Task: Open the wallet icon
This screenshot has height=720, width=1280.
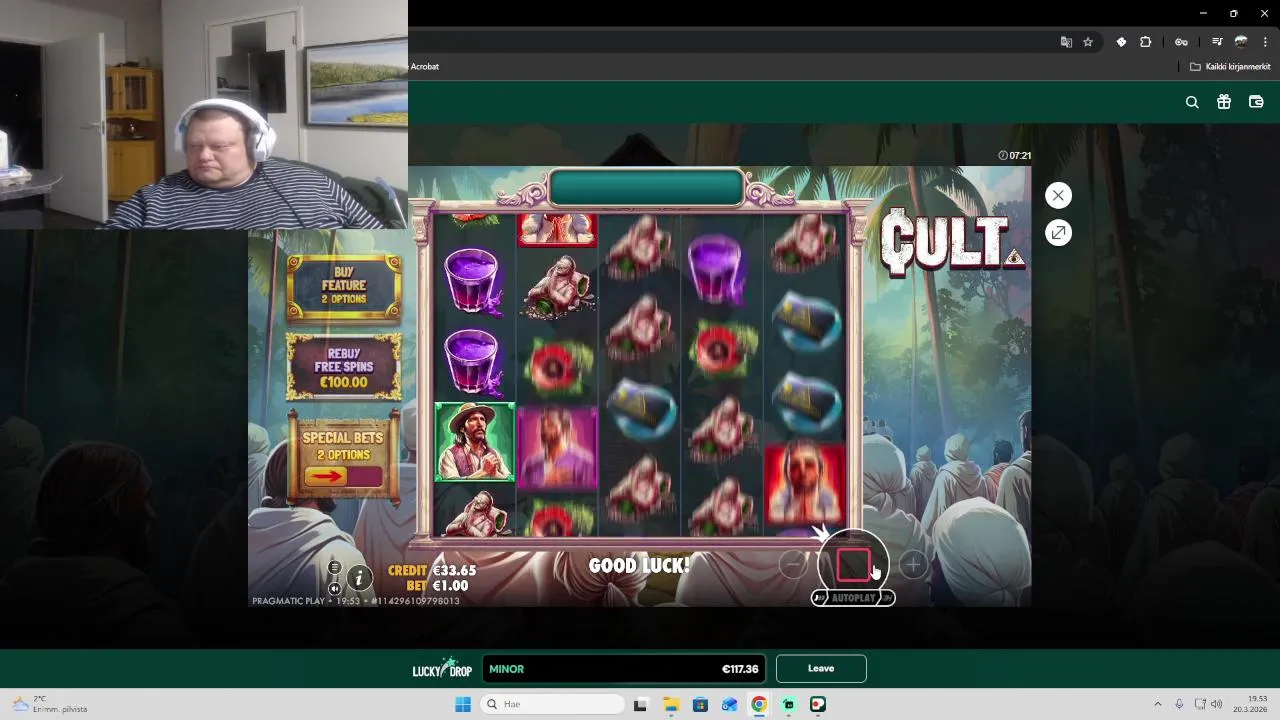Action: (1256, 102)
